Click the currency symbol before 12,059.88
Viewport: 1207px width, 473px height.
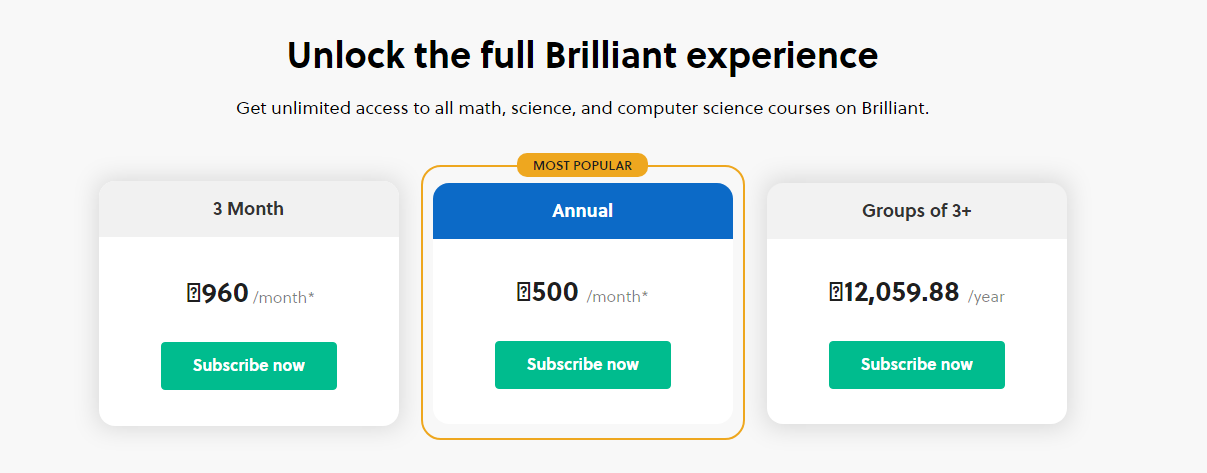(836, 292)
